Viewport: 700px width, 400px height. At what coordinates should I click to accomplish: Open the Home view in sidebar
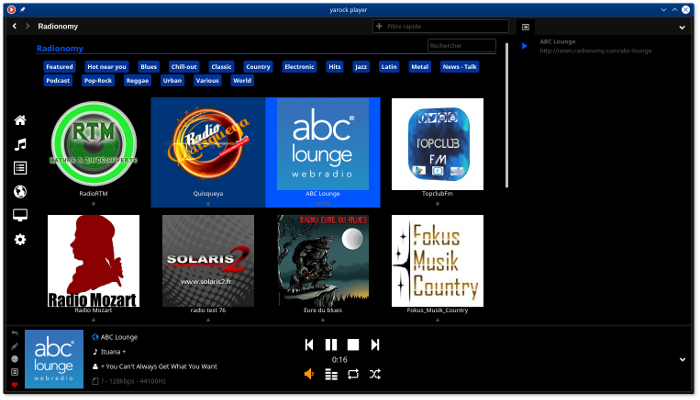point(20,120)
